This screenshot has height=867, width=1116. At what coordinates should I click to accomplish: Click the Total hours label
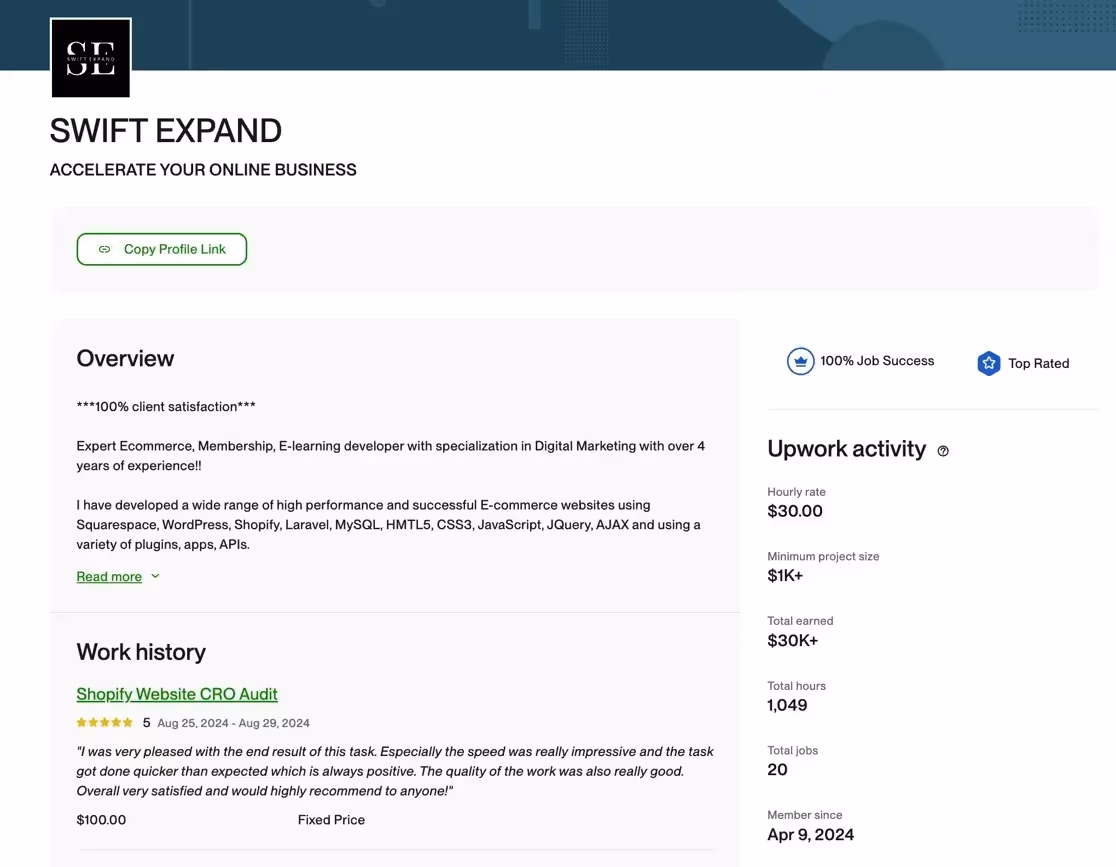(x=796, y=686)
